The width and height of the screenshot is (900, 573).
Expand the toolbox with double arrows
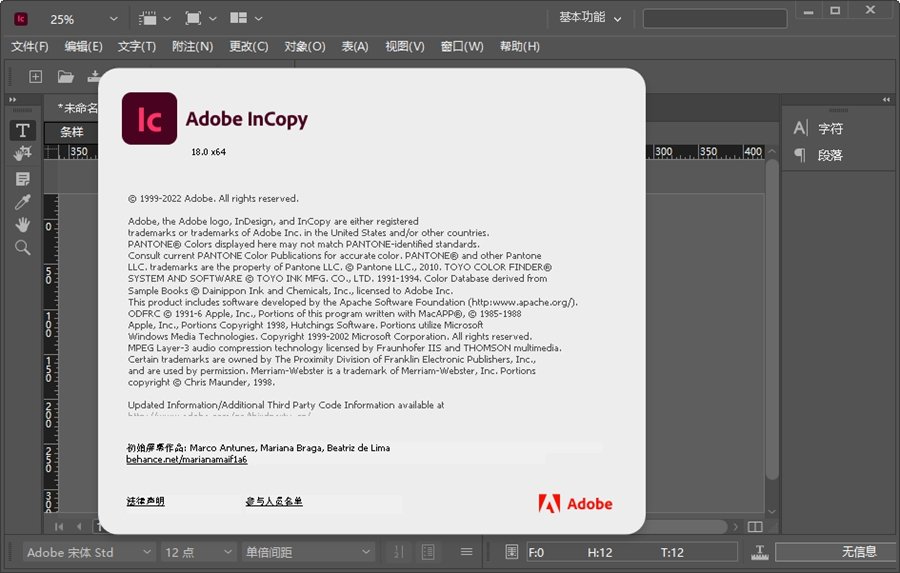coord(13,100)
